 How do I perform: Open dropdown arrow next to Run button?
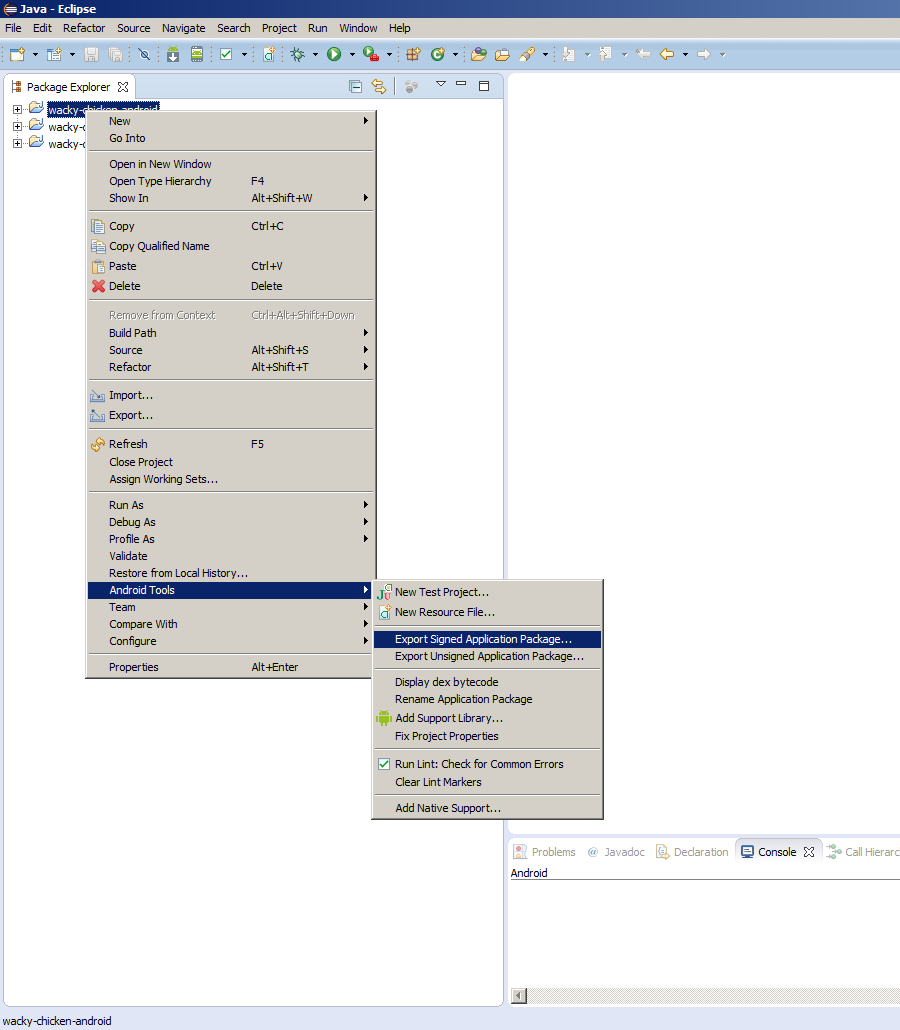(352, 55)
